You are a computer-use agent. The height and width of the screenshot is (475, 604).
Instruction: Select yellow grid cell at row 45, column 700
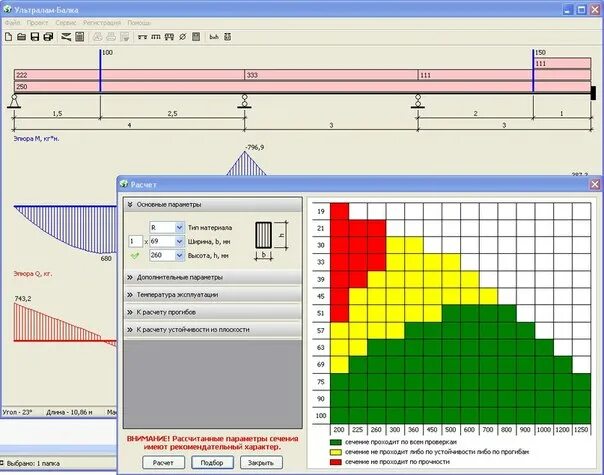[x=488, y=296]
